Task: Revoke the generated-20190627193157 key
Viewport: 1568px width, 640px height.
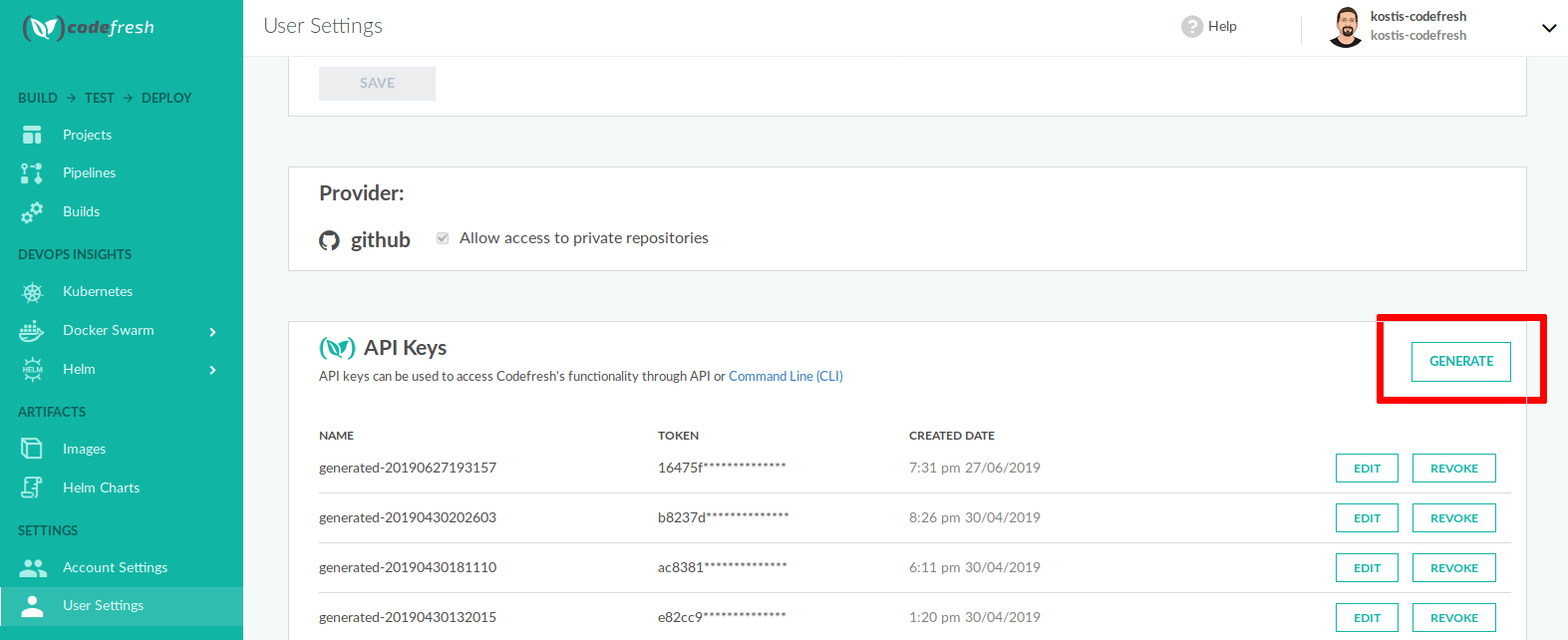Action: 1453,469
